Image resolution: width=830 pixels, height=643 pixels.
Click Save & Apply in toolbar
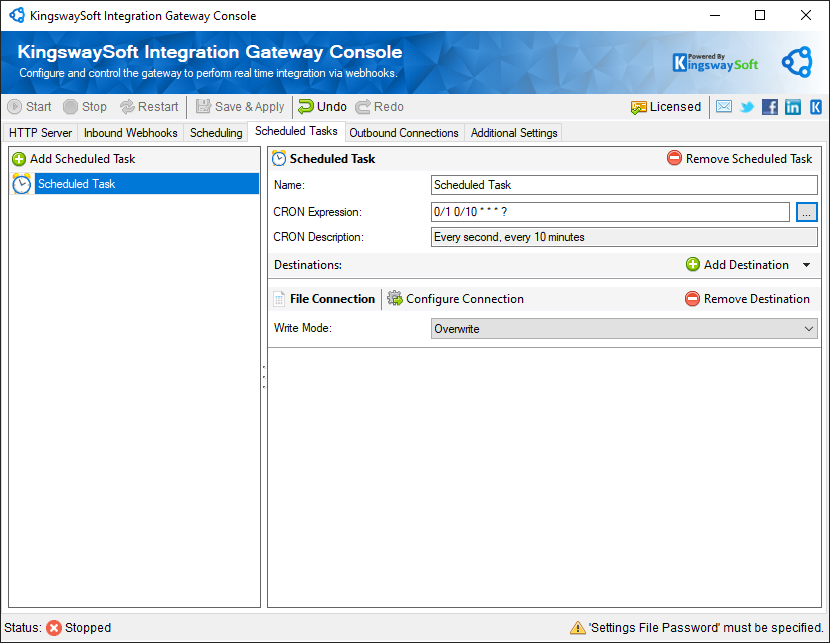(240, 107)
